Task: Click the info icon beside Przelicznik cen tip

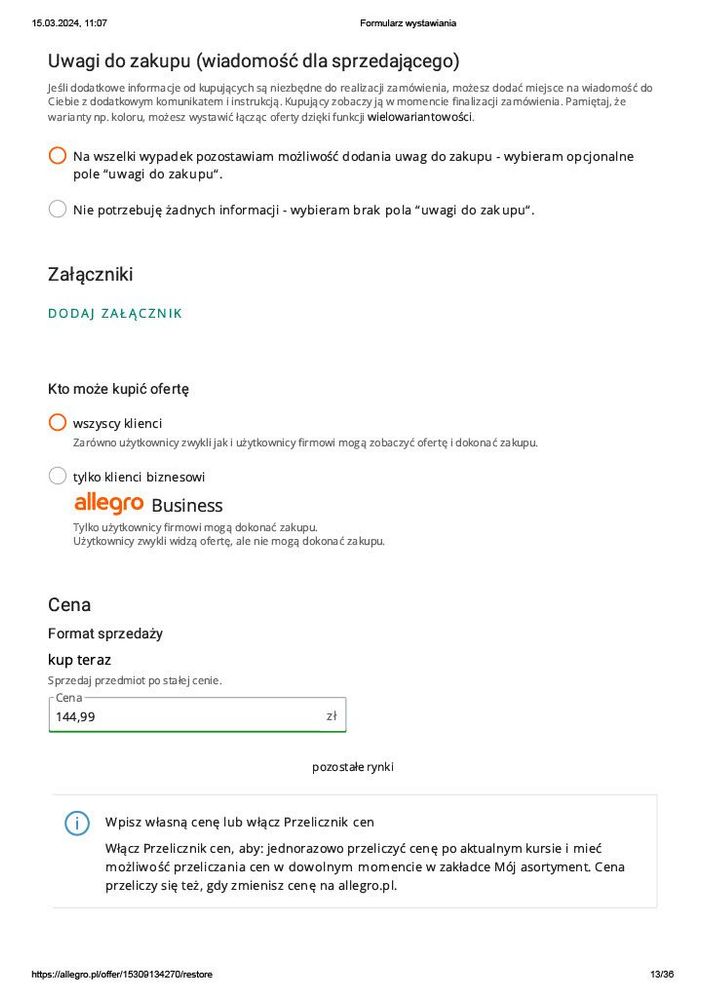Action: 77,823
